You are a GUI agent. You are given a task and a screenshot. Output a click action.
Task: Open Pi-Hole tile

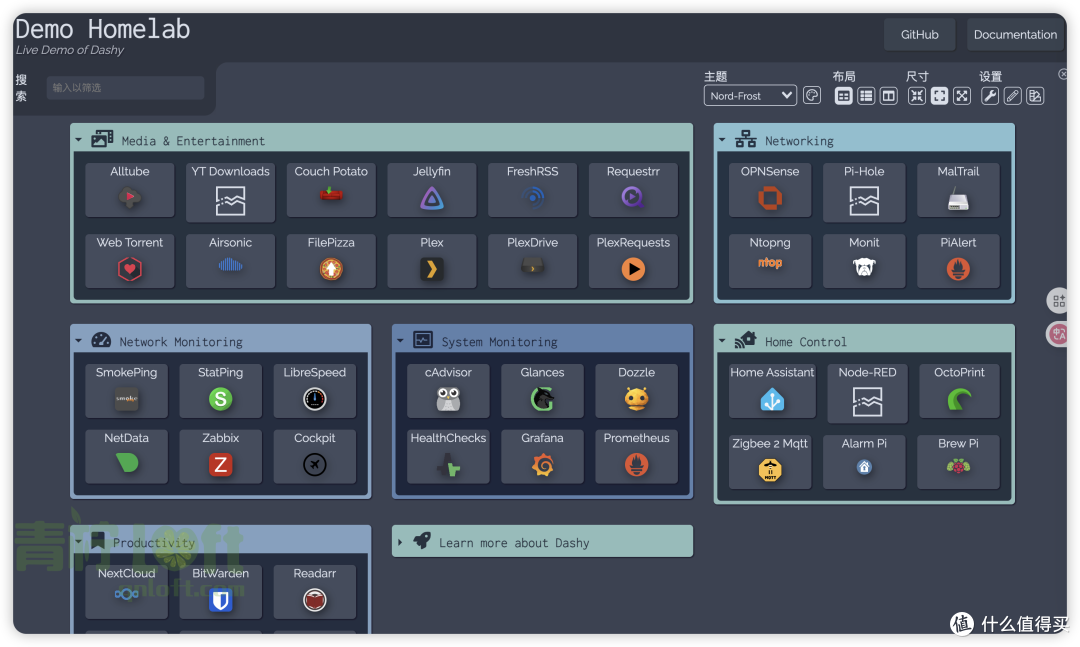coord(864,192)
